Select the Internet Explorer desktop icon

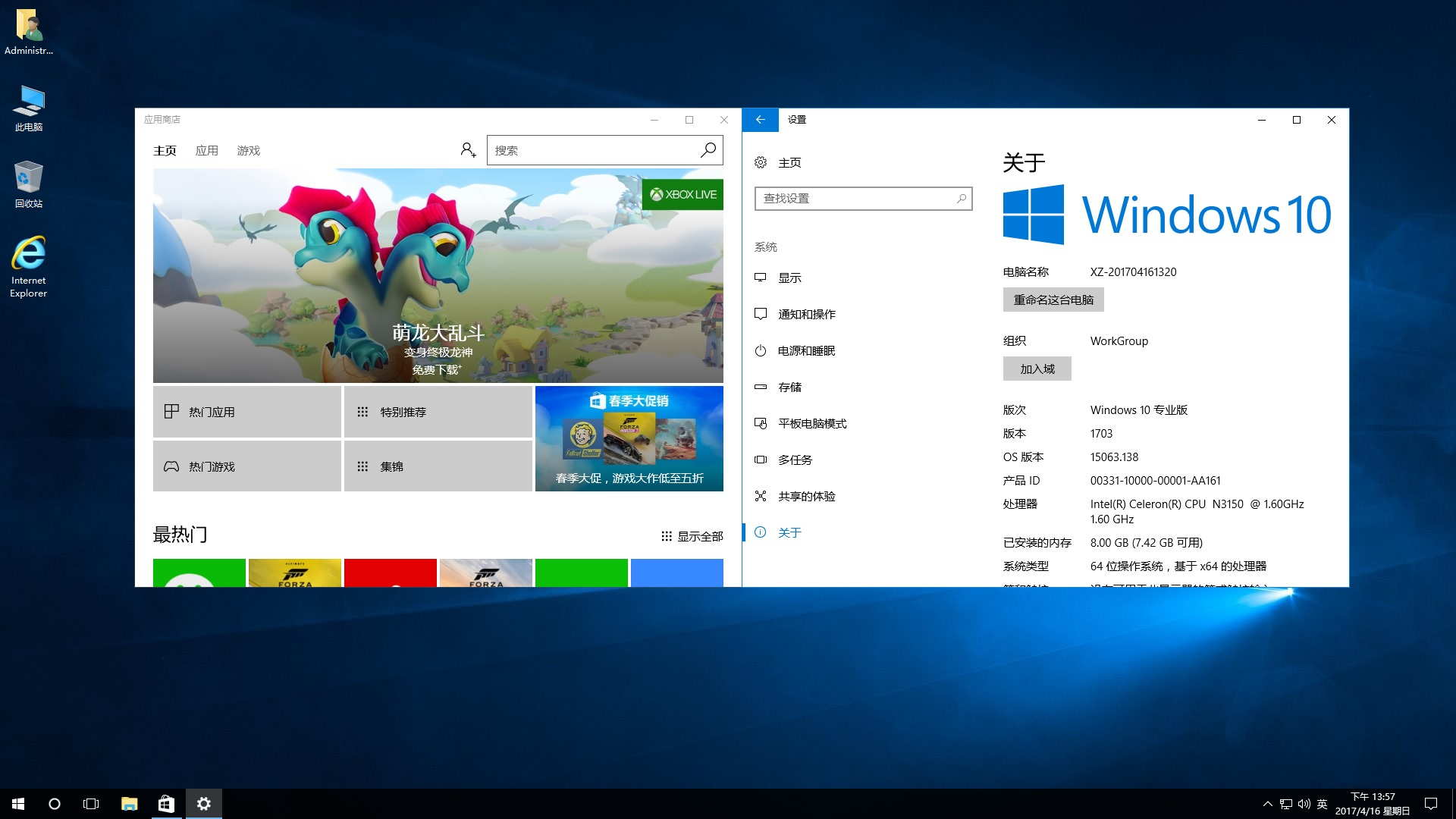pos(29,267)
